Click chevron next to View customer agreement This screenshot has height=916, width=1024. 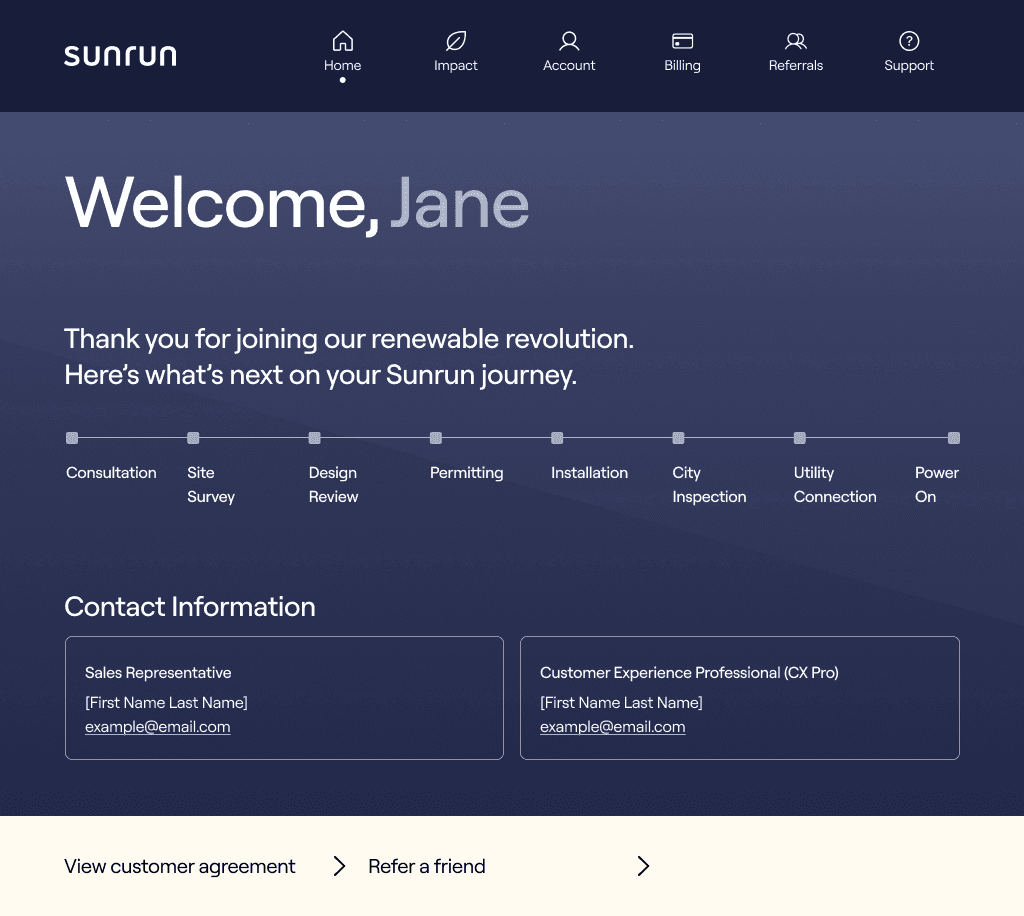tap(339, 866)
